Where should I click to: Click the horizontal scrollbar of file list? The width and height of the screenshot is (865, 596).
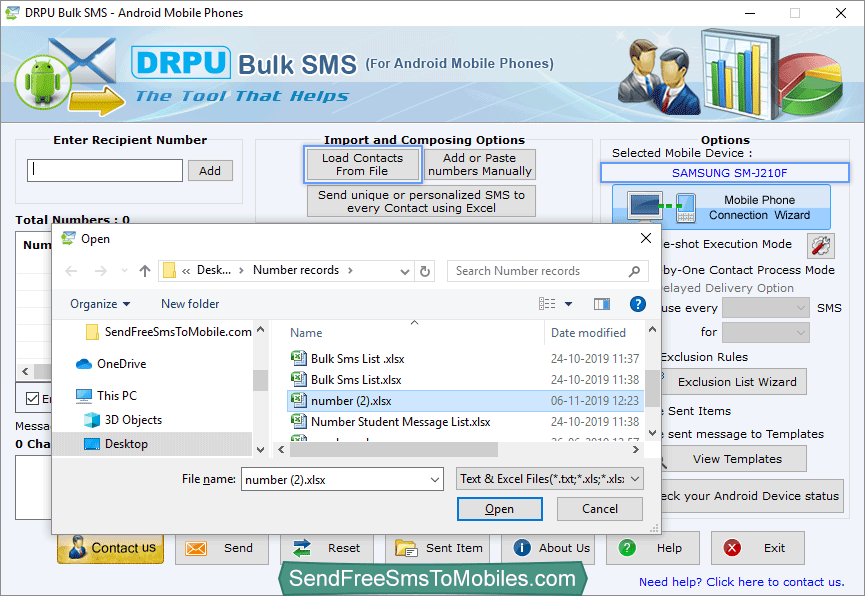point(394,450)
